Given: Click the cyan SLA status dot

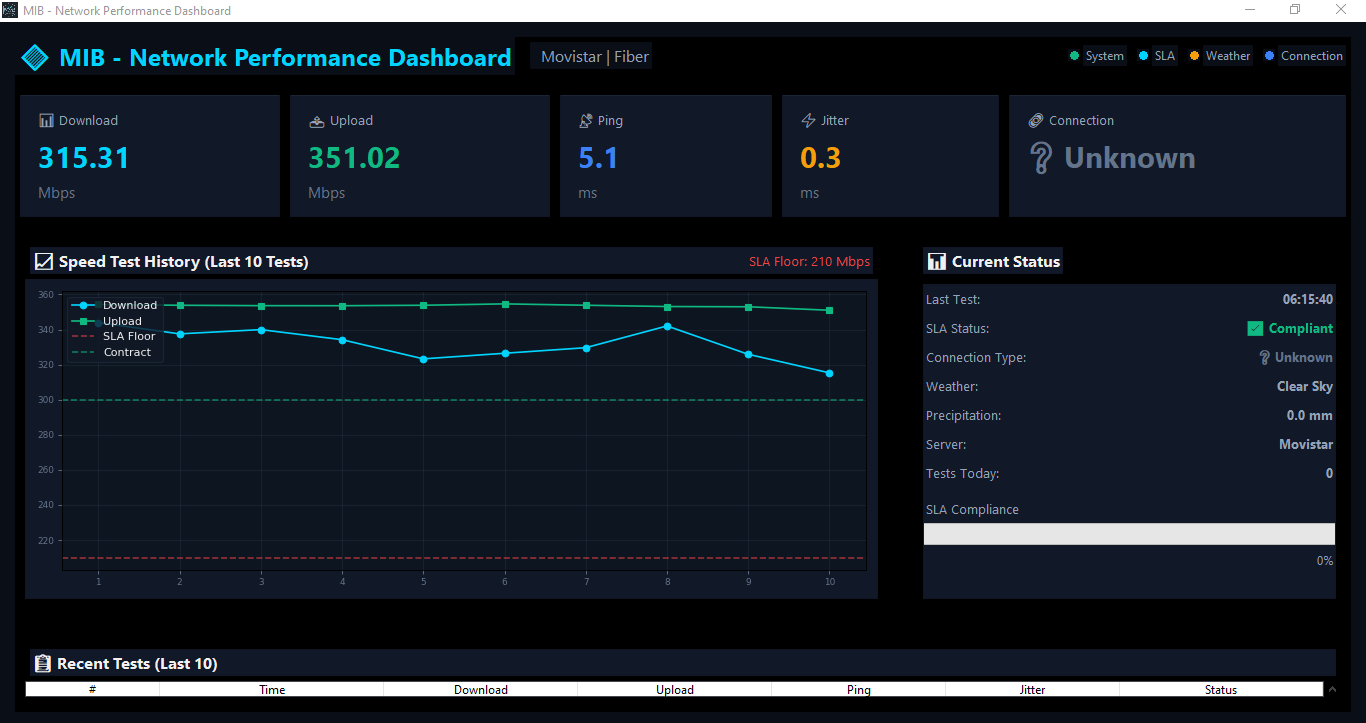Looking at the screenshot, I should tap(1143, 56).
